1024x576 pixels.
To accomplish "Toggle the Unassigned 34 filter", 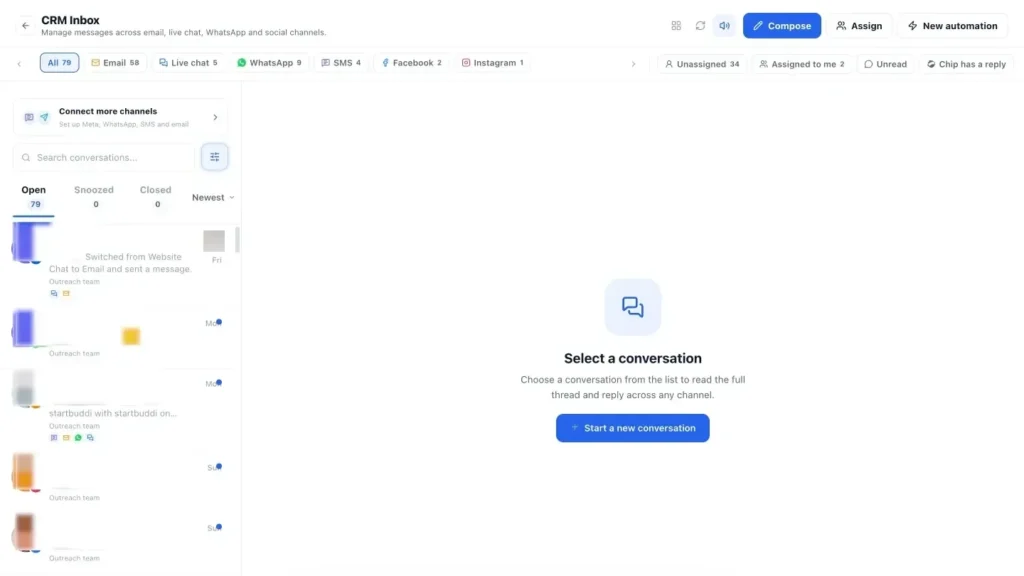I will point(702,64).
